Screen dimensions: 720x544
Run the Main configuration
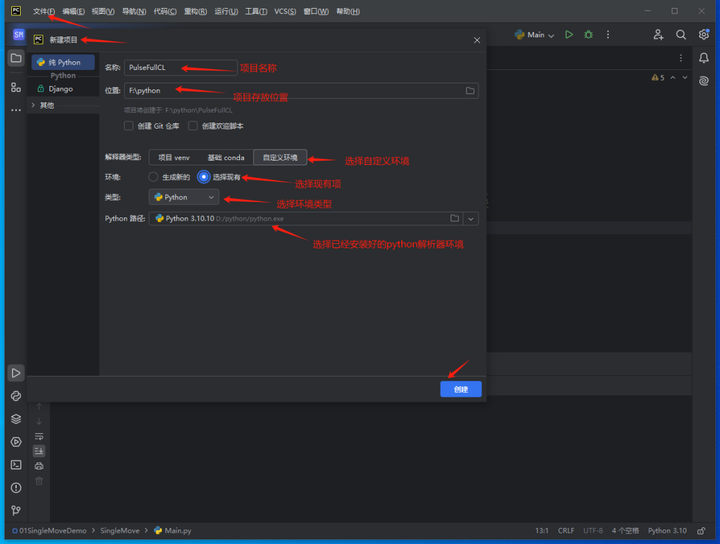click(x=568, y=34)
